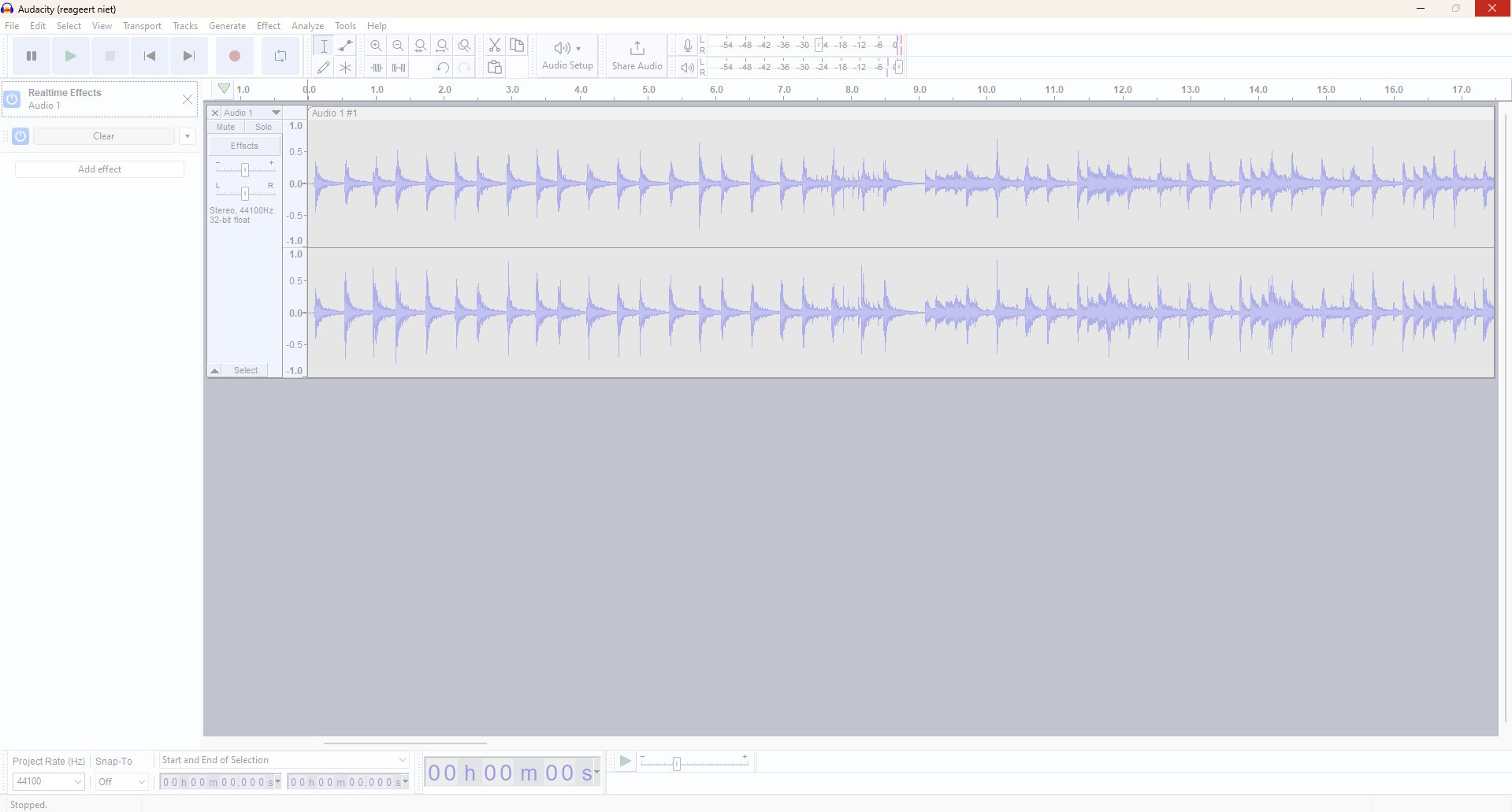Skip to start of project
Image resolution: width=1512 pixels, height=812 pixels.
pos(150,56)
